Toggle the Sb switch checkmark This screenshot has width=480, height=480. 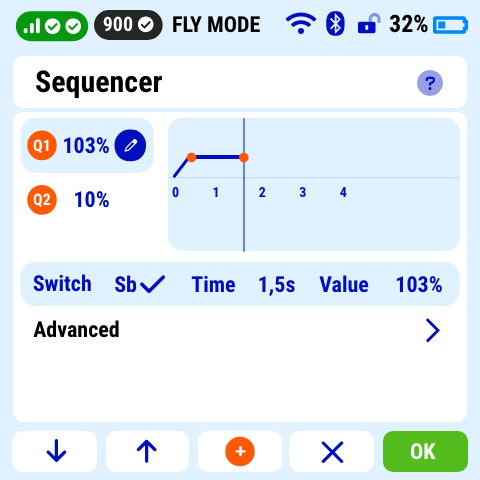(x=152, y=284)
